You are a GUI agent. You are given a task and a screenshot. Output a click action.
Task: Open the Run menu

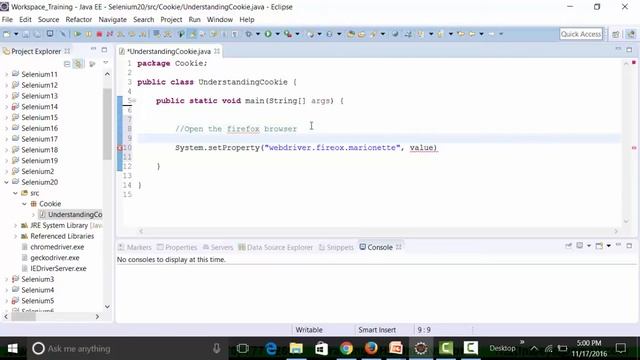click(194, 20)
